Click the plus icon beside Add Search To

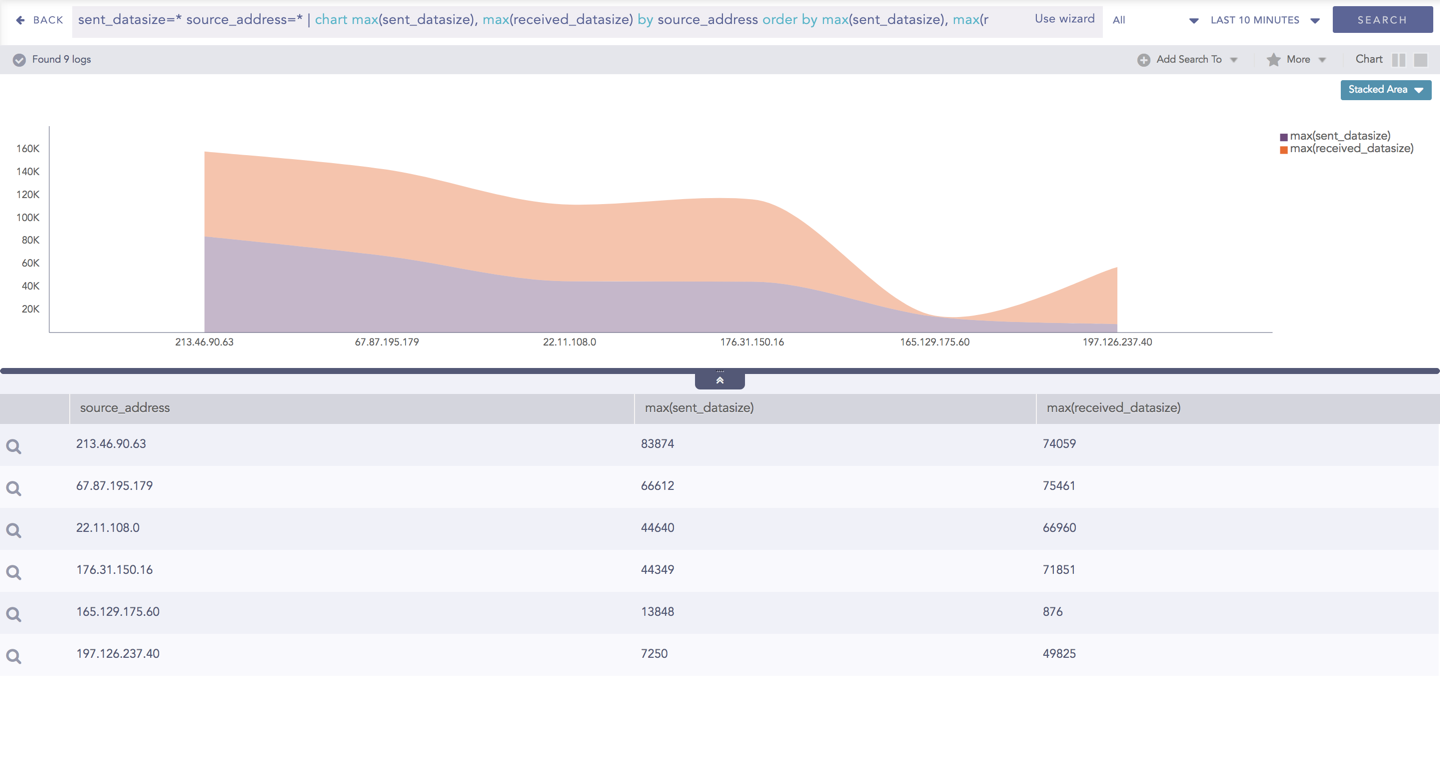1143,60
